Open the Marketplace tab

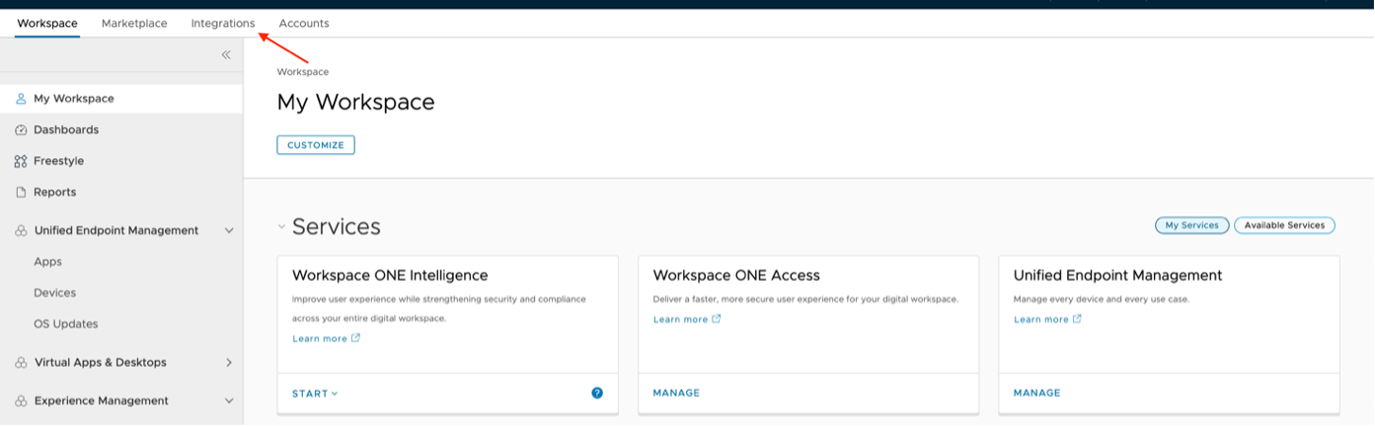click(134, 23)
